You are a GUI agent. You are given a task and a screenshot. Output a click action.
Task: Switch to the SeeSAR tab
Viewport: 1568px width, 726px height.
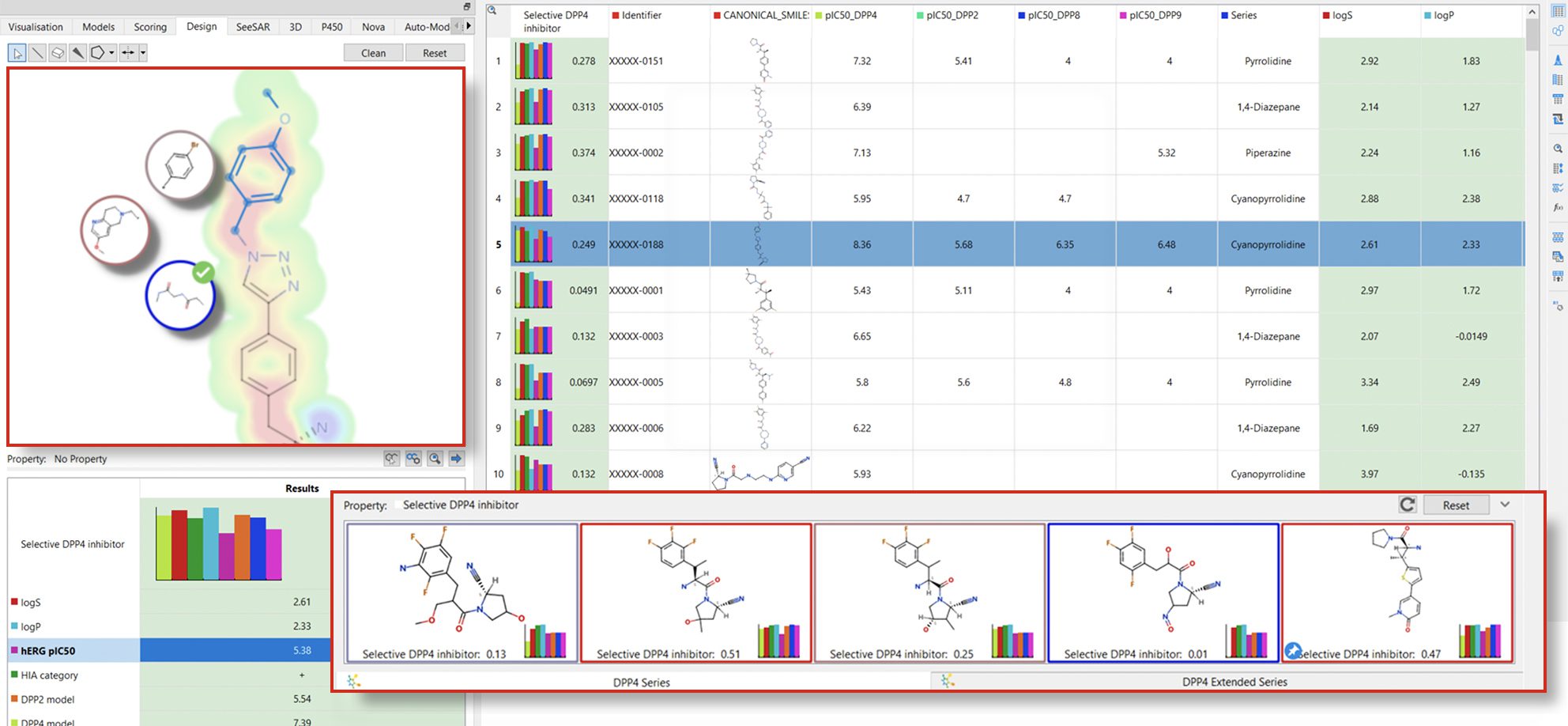pyautogui.click(x=253, y=26)
